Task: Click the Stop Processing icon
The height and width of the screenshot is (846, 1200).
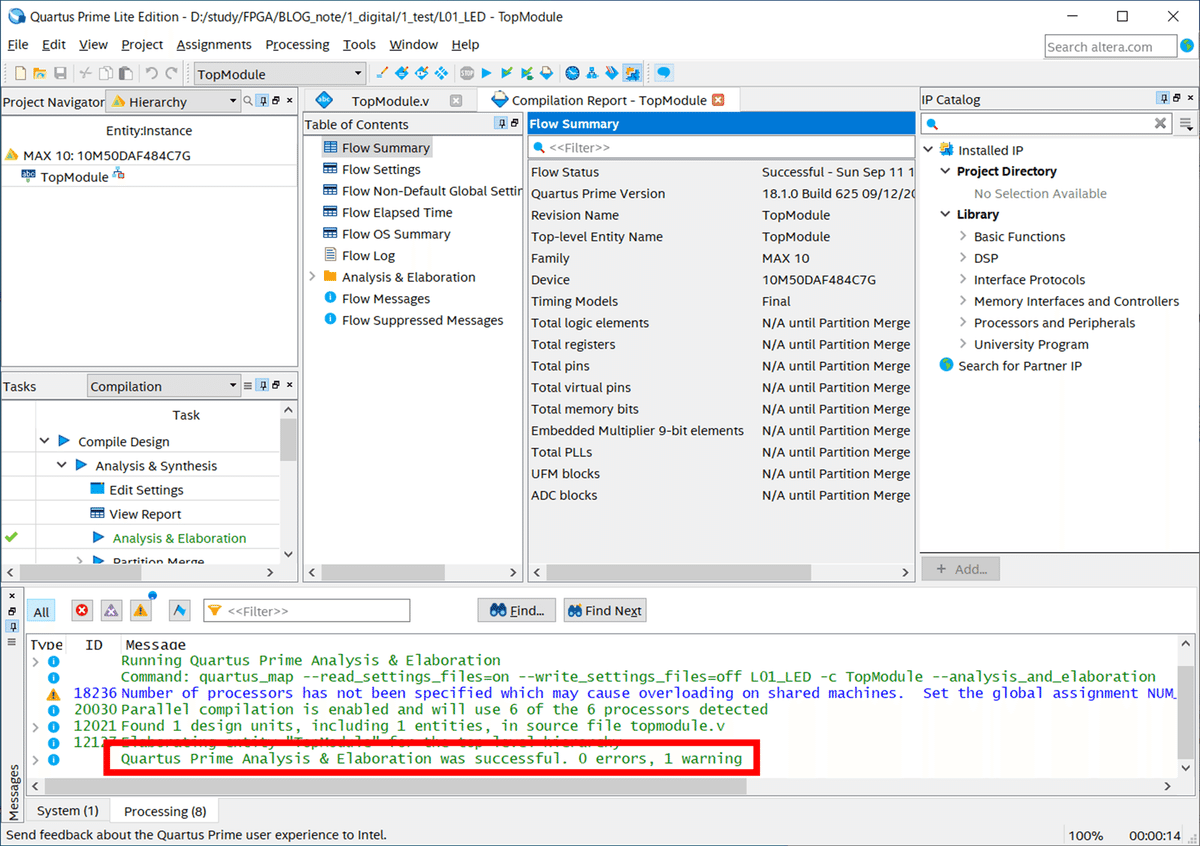Action: click(467, 73)
